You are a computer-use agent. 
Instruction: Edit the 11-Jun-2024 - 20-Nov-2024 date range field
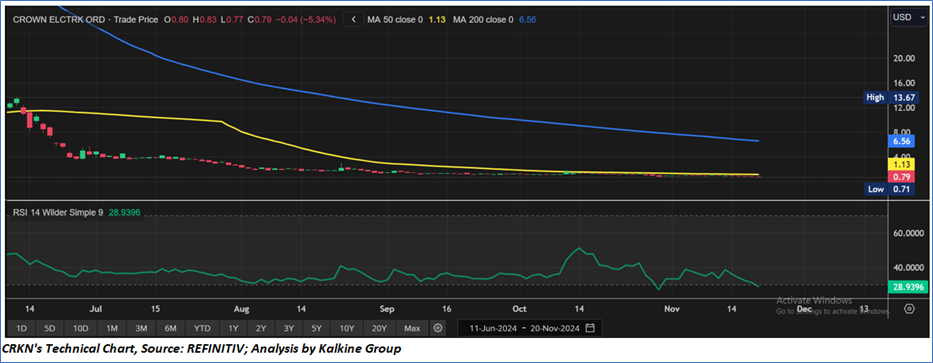click(x=530, y=328)
